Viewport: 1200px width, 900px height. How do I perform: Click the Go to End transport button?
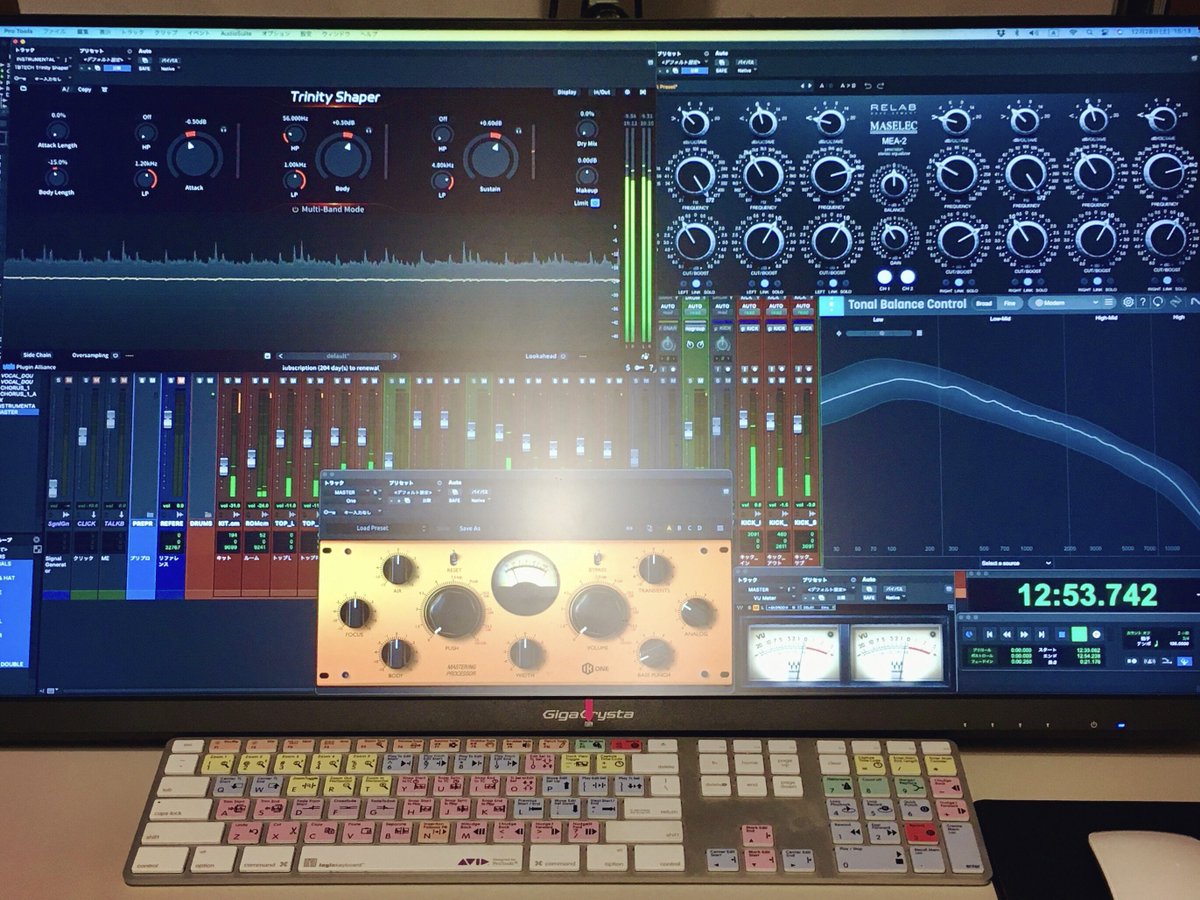(x=1041, y=634)
